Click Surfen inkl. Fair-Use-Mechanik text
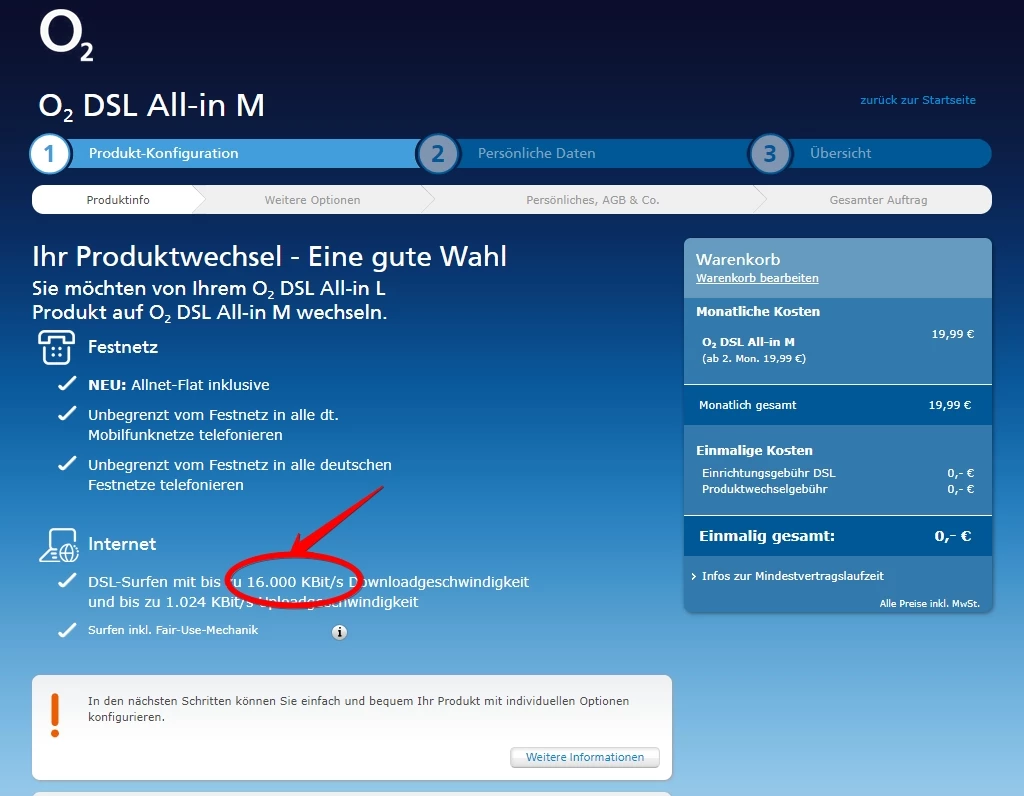The height and width of the screenshot is (796, 1024). click(x=172, y=630)
